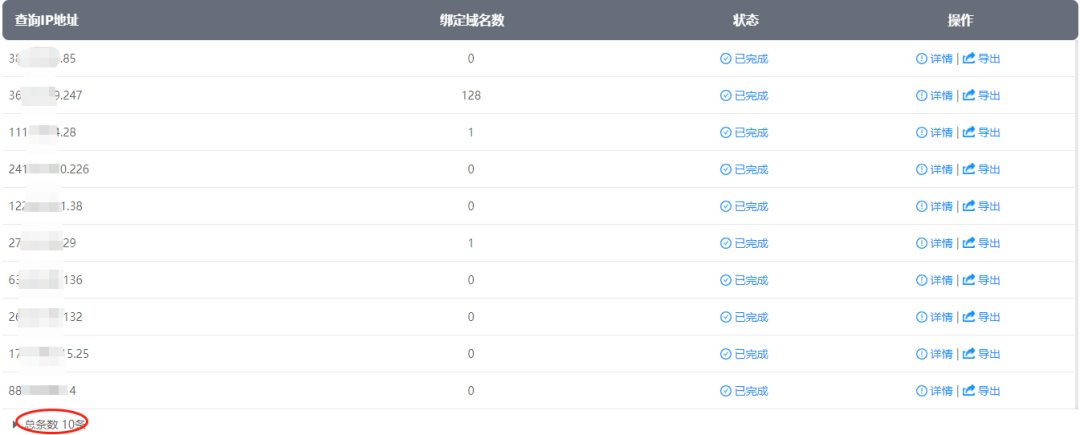Click 导出 in the 15.25 row
The width and height of the screenshot is (1080, 435).
click(x=989, y=354)
